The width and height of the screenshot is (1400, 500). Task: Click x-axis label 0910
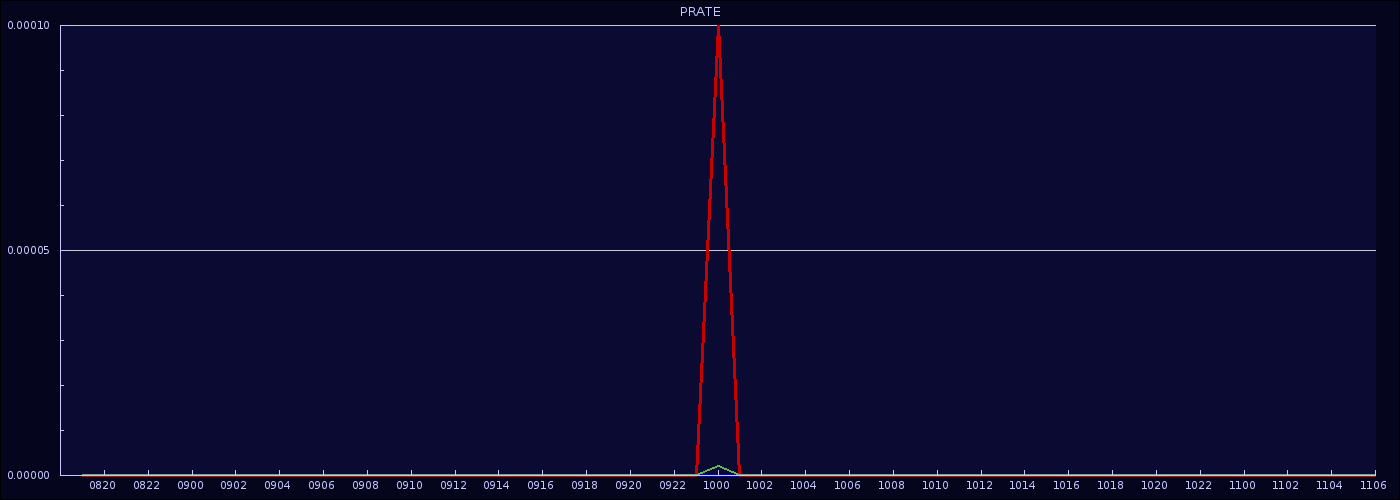tap(410, 486)
